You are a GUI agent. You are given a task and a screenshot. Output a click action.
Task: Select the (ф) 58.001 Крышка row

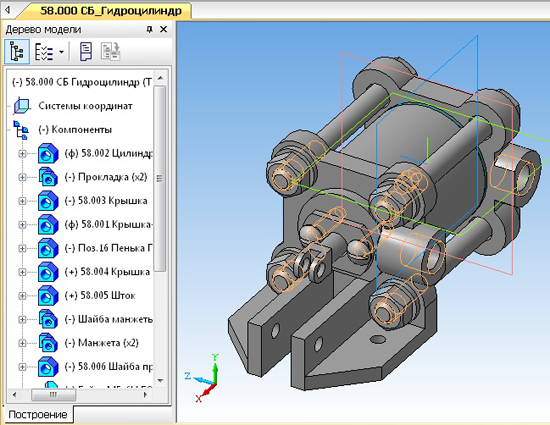(x=108, y=224)
